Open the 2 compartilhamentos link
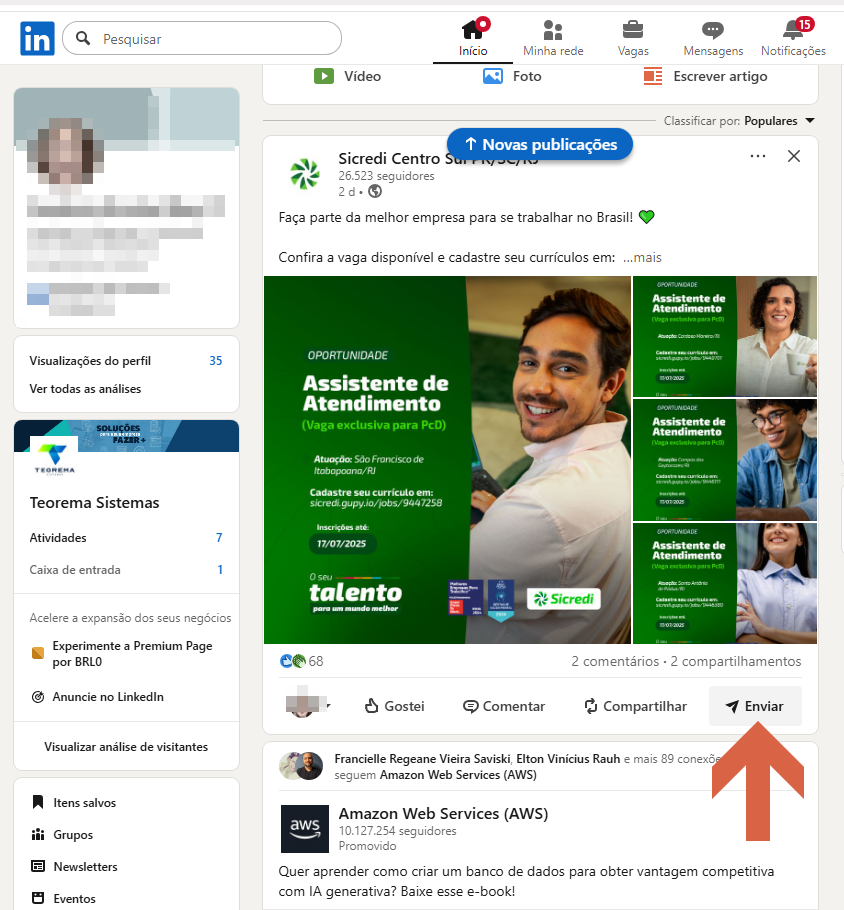This screenshot has height=910, width=844. [x=735, y=661]
